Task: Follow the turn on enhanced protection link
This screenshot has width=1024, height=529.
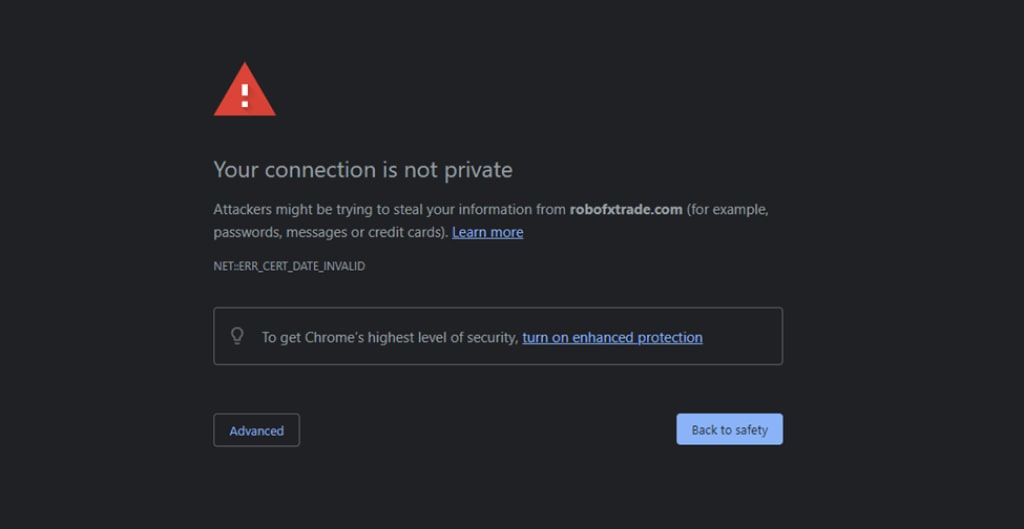Action: [613, 338]
